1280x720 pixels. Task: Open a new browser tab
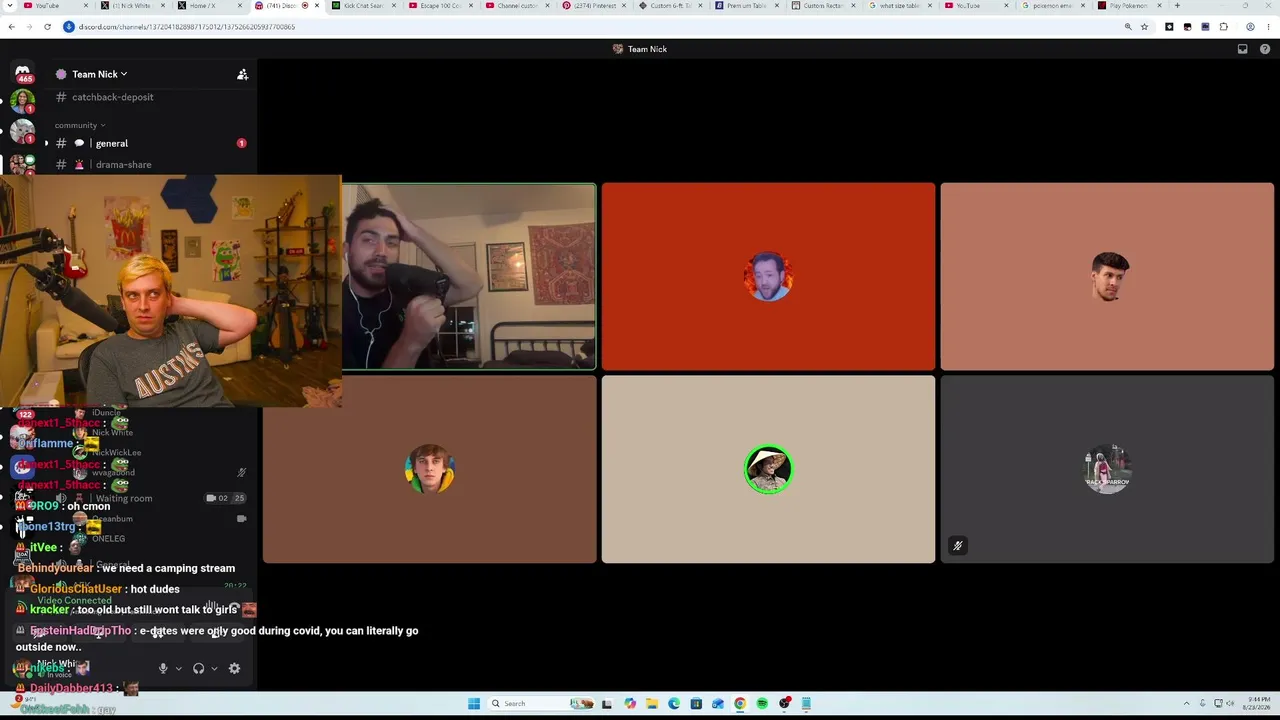pyautogui.click(x=1177, y=6)
